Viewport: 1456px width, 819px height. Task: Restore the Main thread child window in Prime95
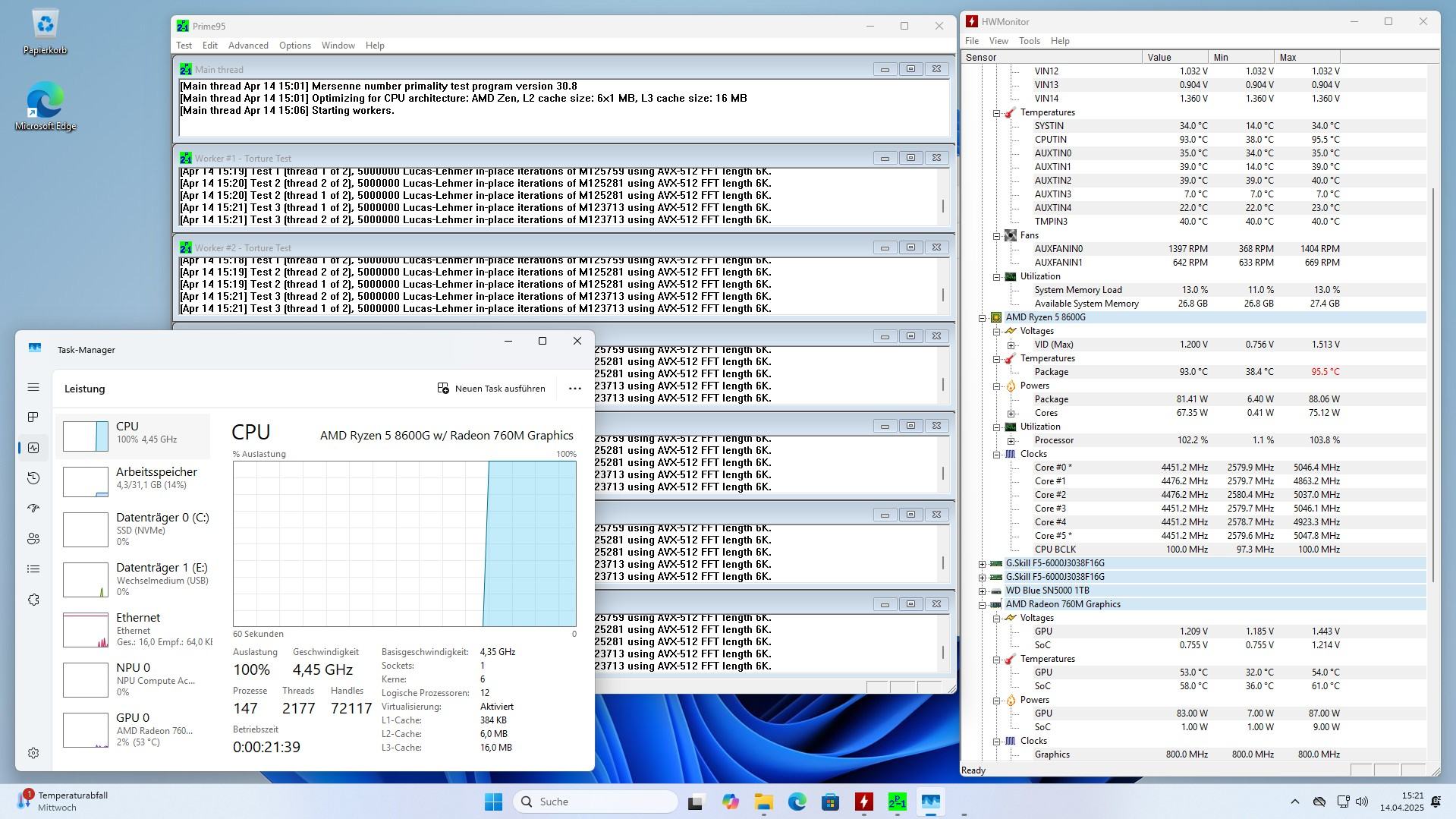coord(910,69)
